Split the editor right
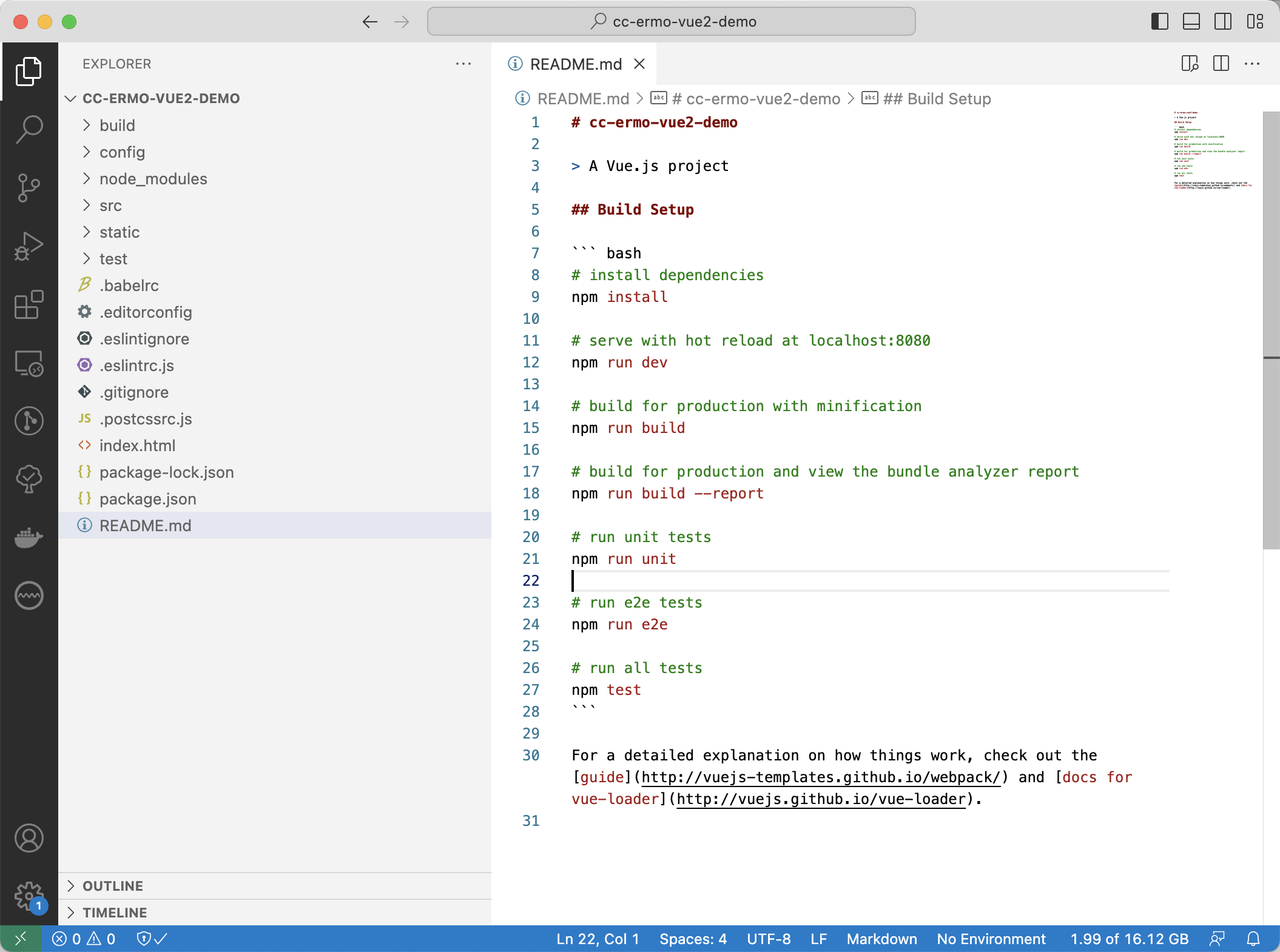The height and width of the screenshot is (952, 1280). pos(1221,64)
